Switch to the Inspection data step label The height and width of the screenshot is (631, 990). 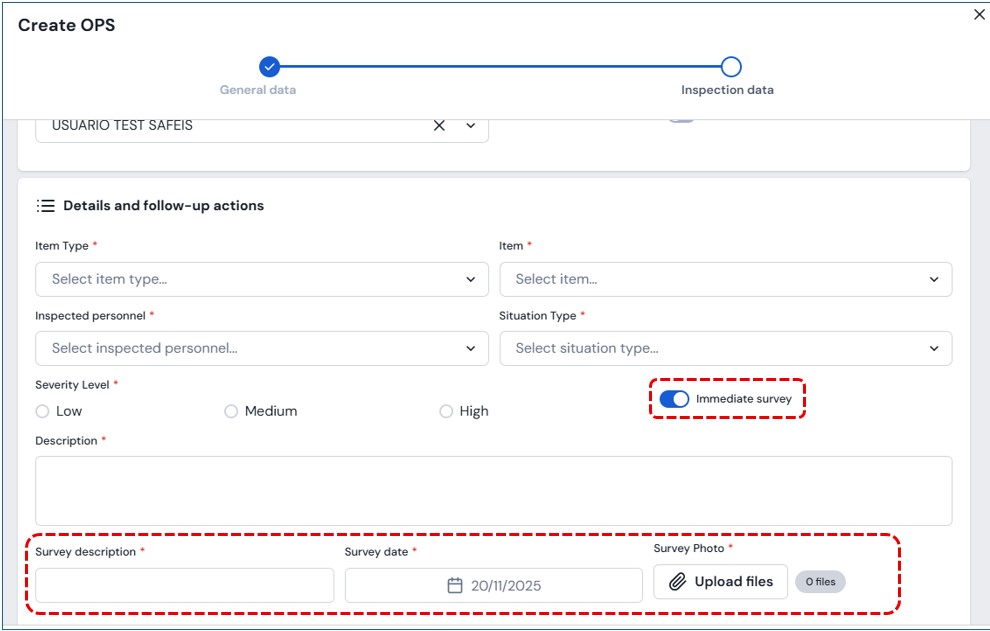(x=727, y=90)
